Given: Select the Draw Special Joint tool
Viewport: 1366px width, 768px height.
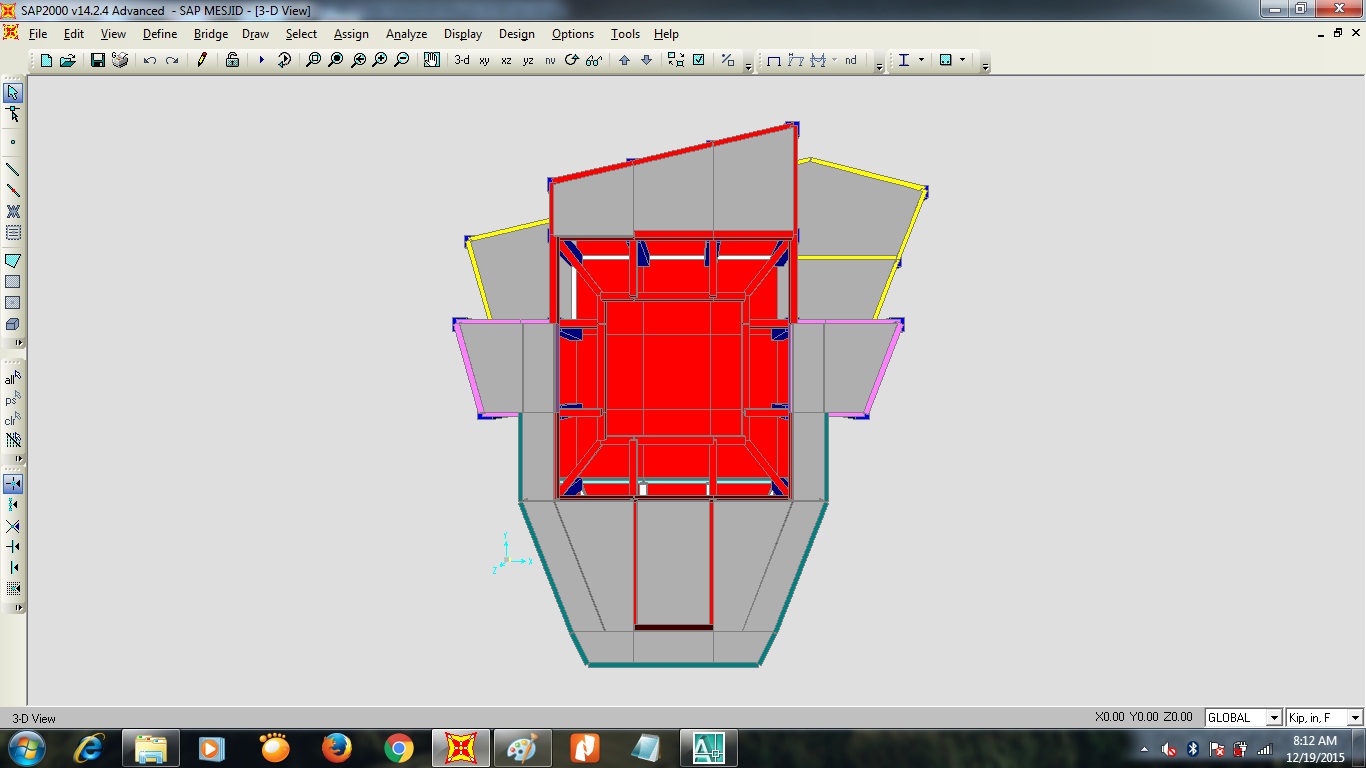Looking at the screenshot, I should (x=13, y=143).
